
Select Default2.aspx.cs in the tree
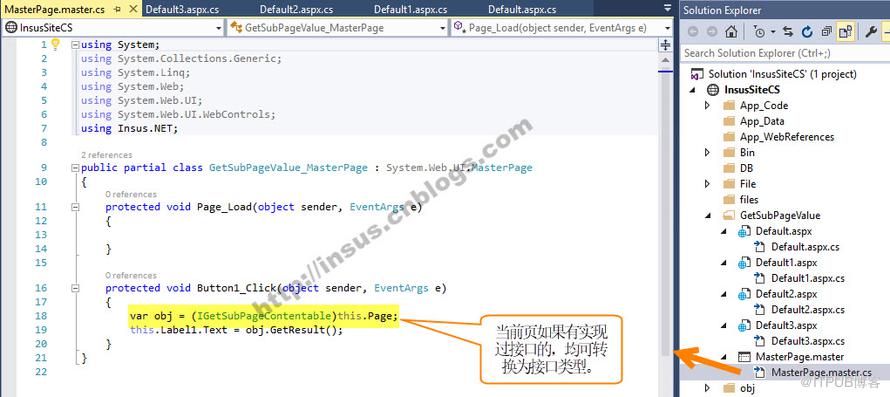(x=808, y=310)
